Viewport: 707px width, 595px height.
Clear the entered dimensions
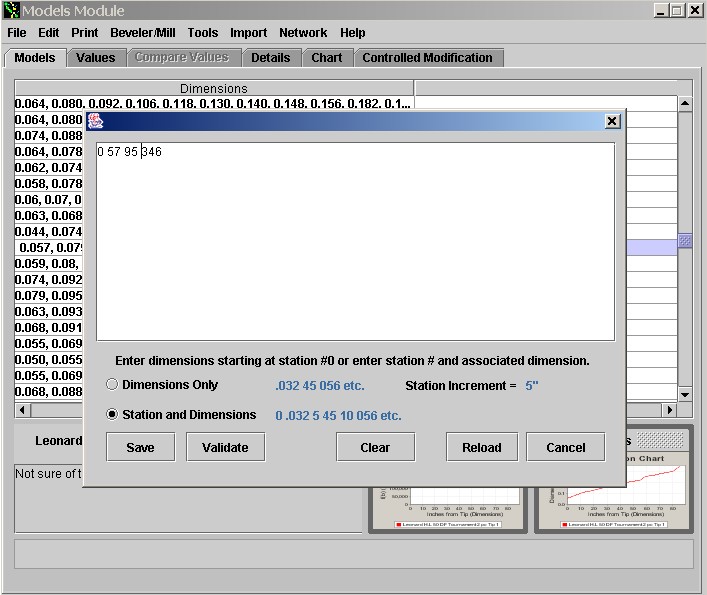(375, 447)
